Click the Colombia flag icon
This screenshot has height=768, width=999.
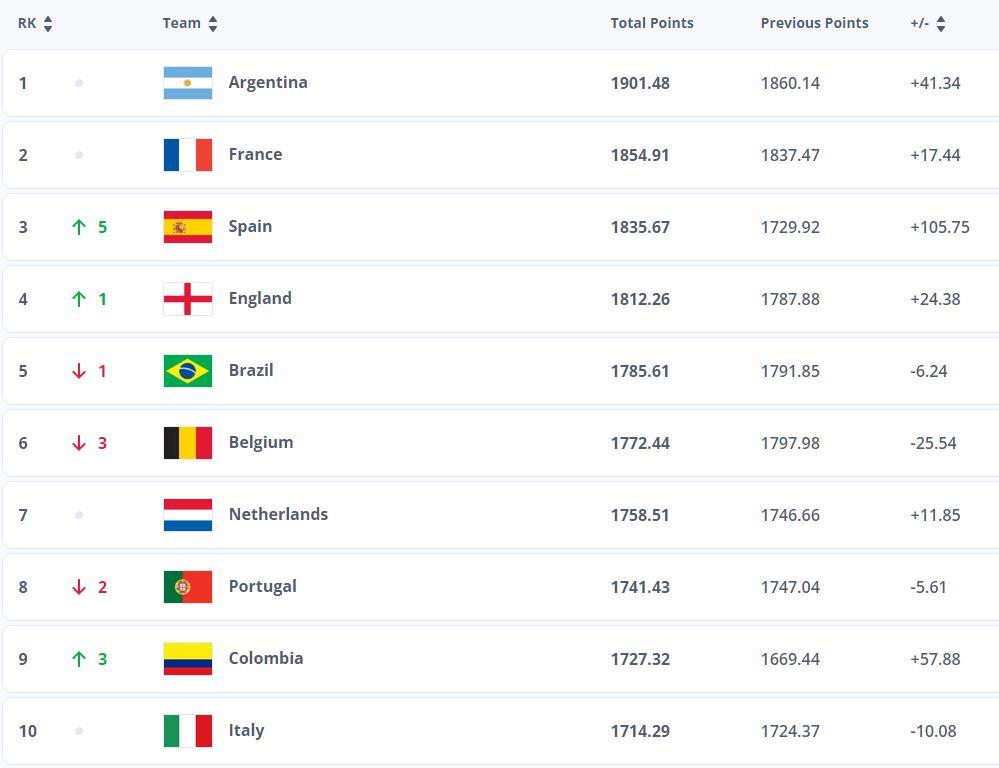click(188, 659)
